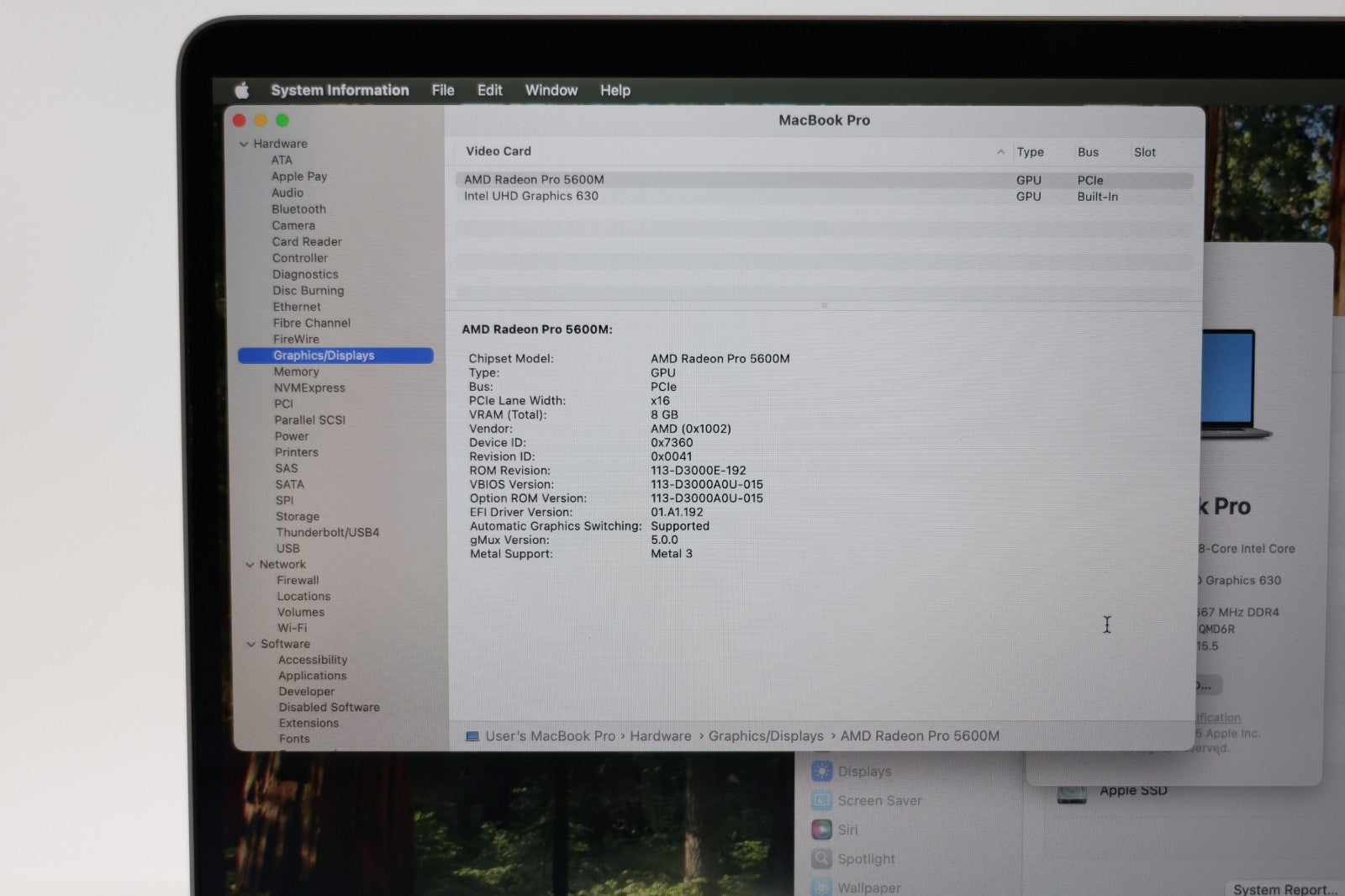The height and width of the screenshot is (896, 1345).
Task: Click Device ID value 0x7360
Action: [672, 442]
